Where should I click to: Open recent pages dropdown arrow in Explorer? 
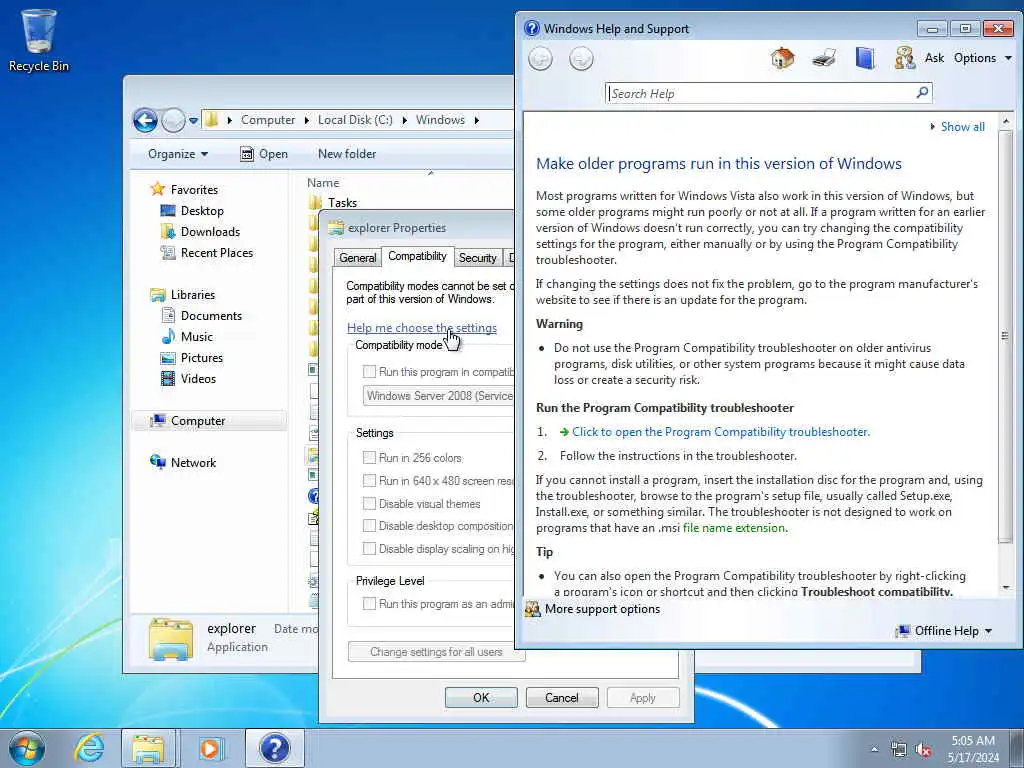(193, 121)
